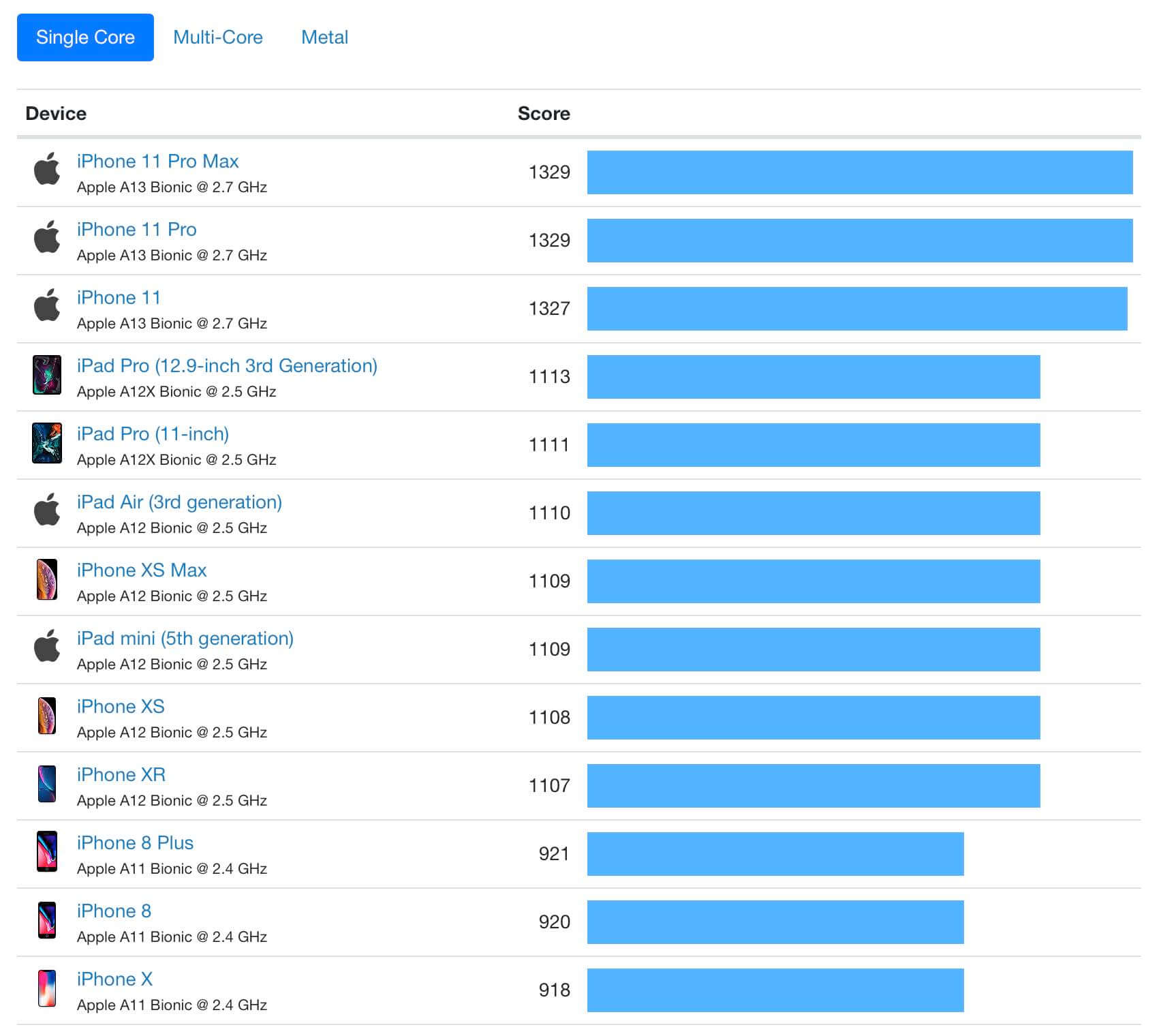
Task: Click the iPhone XS Max device image
Action: tap(47, 579)
